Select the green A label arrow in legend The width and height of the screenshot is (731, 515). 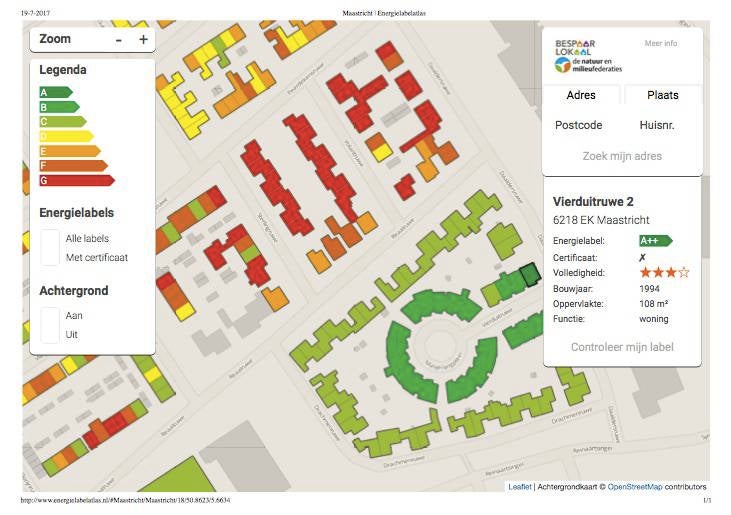(x=56, y=92)
